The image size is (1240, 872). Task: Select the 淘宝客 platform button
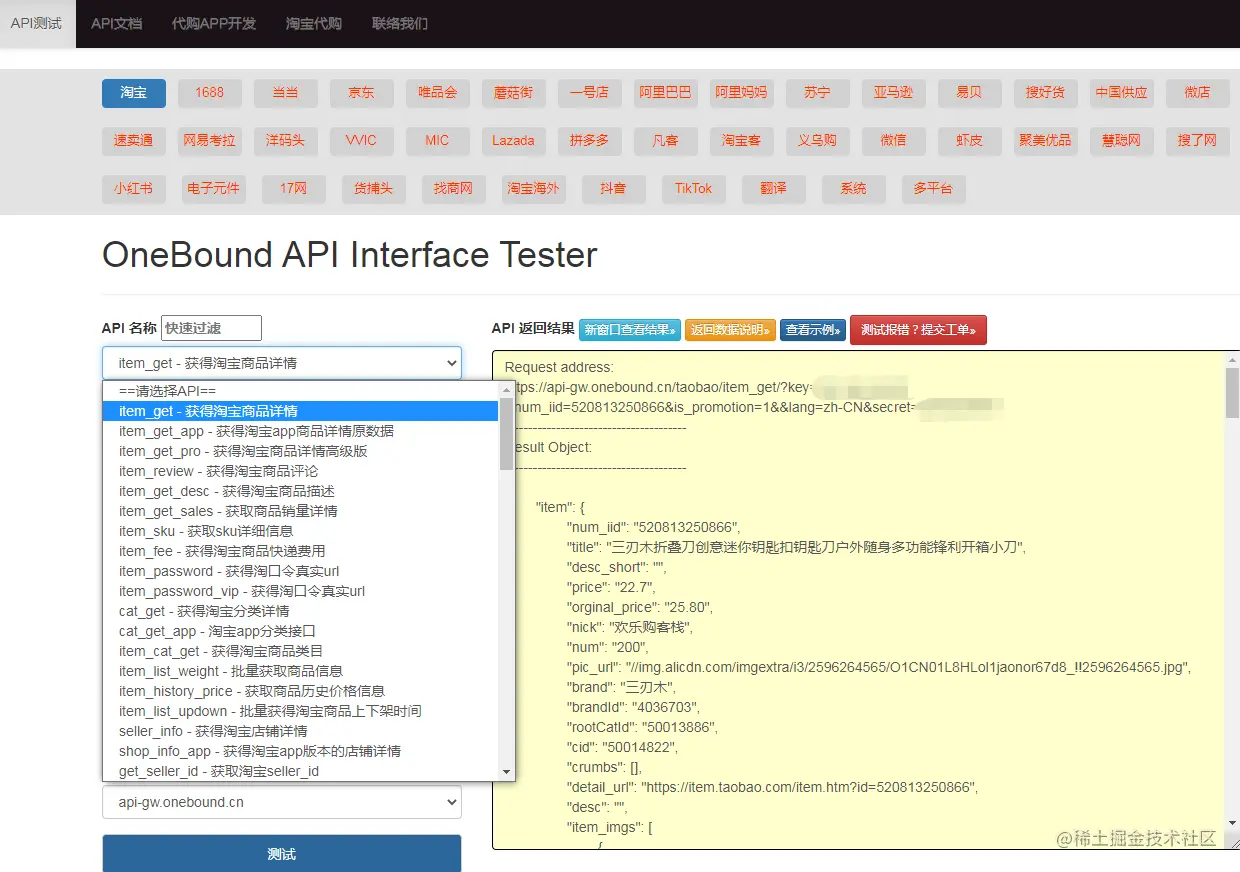tap(742, 141)
